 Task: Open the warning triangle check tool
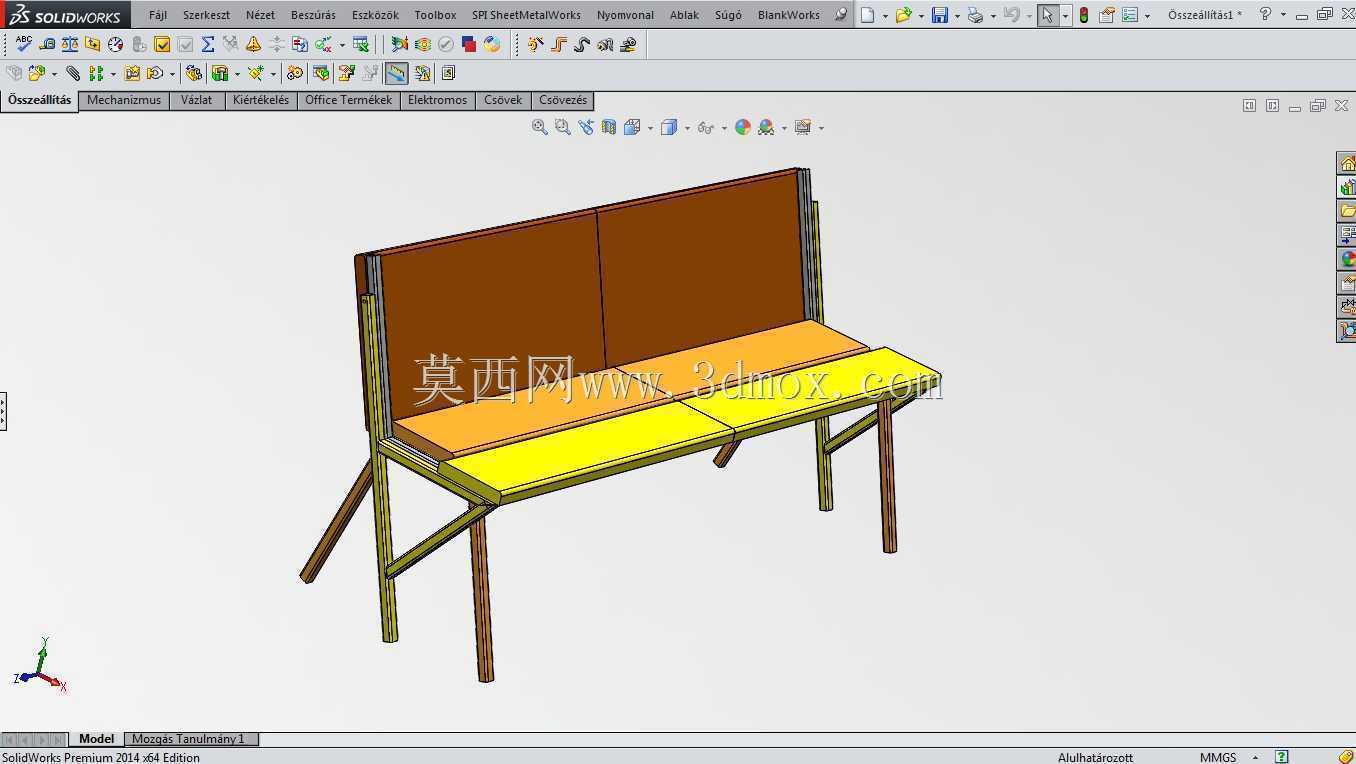coord(254,44)
